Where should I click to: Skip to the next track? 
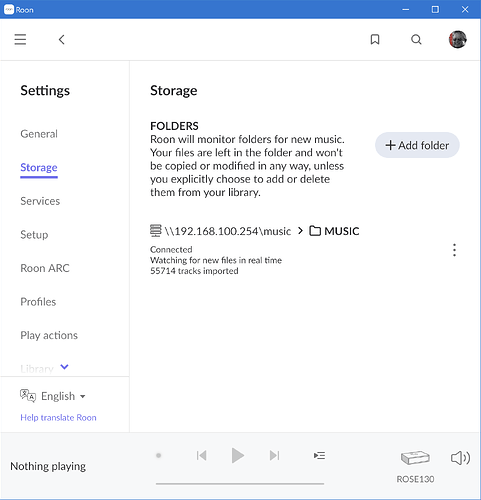coord(274,455)
